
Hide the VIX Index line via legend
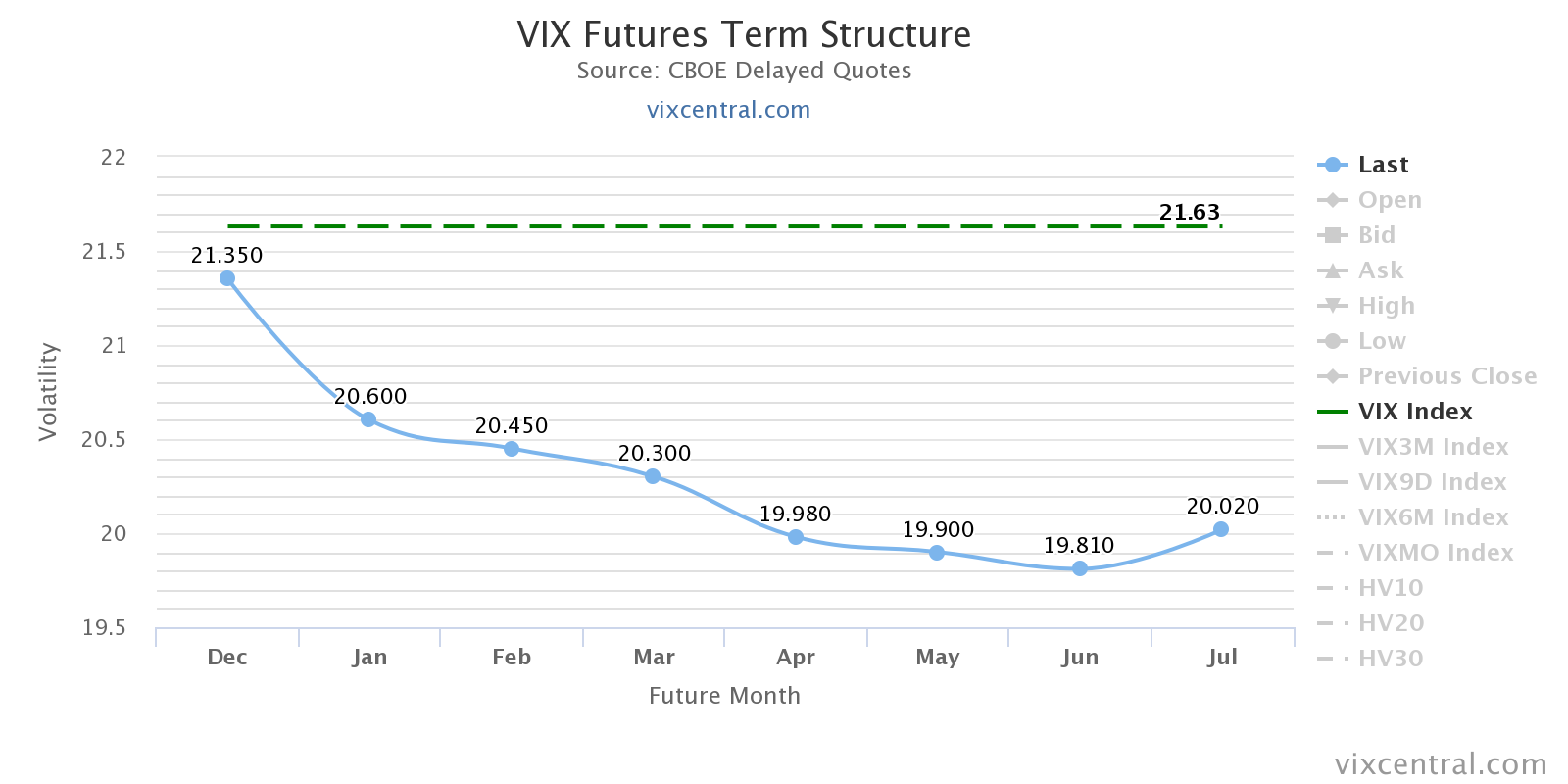point(1414,412)
